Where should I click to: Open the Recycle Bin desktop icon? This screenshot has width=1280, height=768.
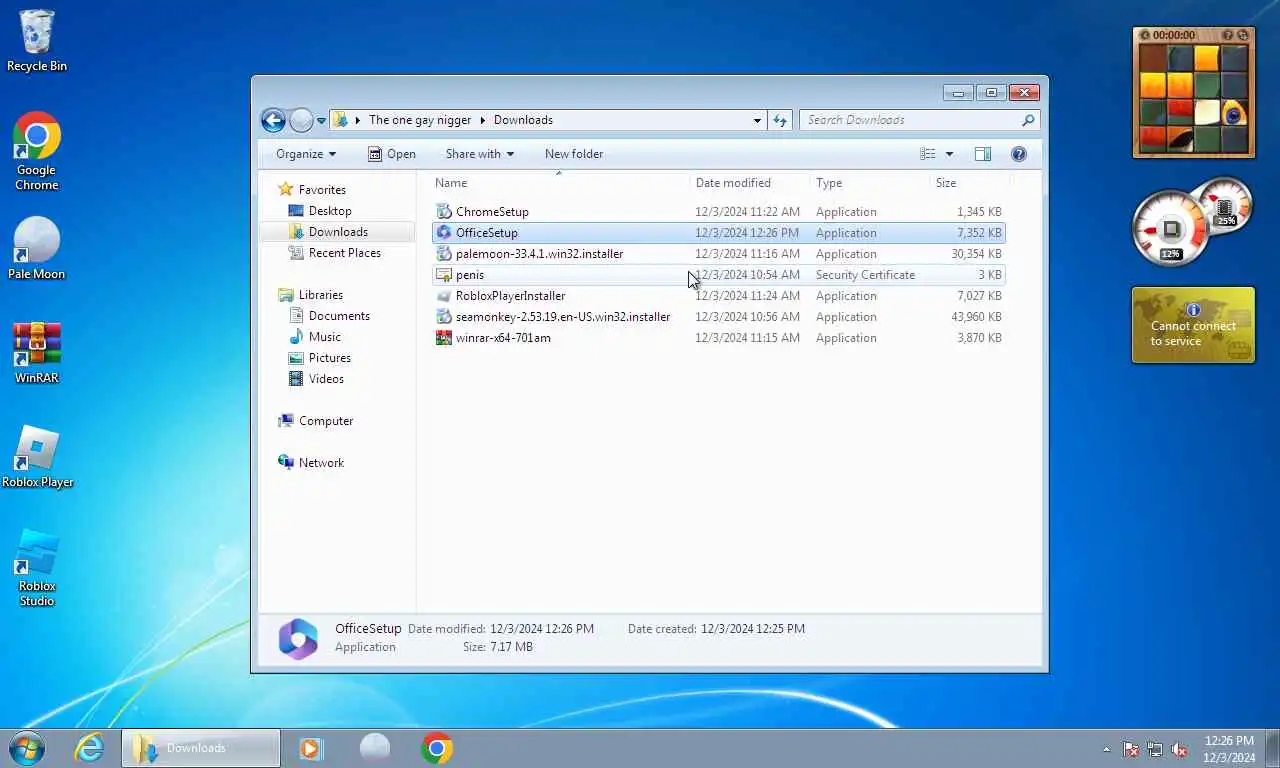click(37, 40)
